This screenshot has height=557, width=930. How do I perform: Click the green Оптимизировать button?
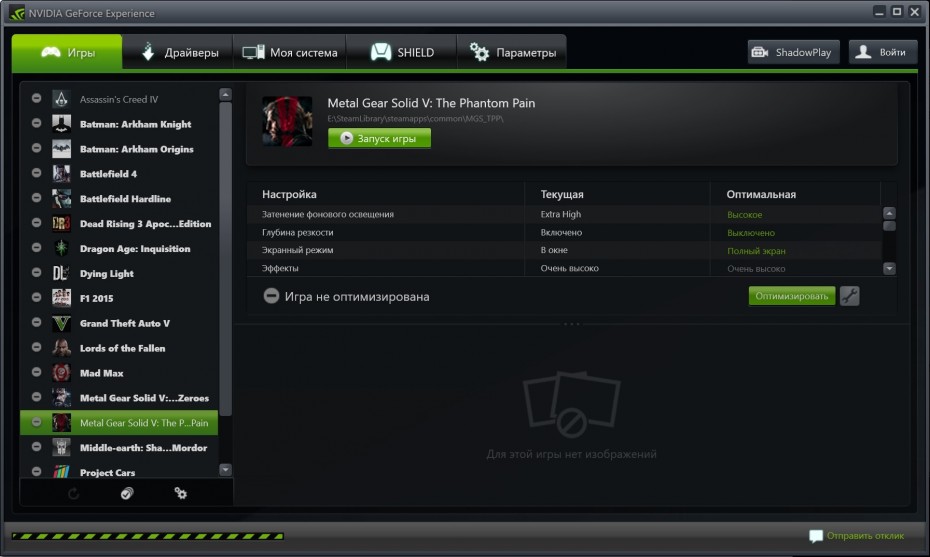click(x=791, y=296)
